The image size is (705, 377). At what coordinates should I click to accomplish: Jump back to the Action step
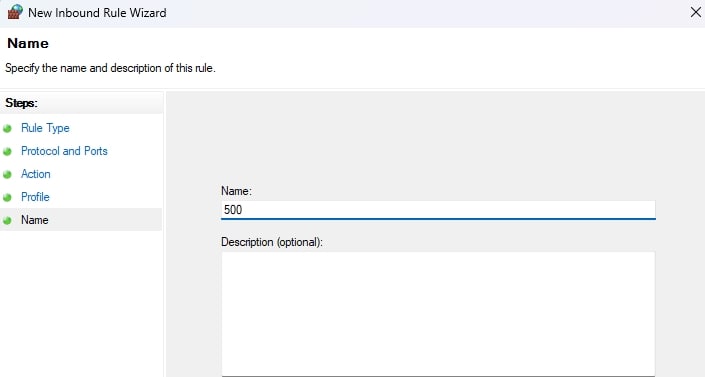point(36,174)
